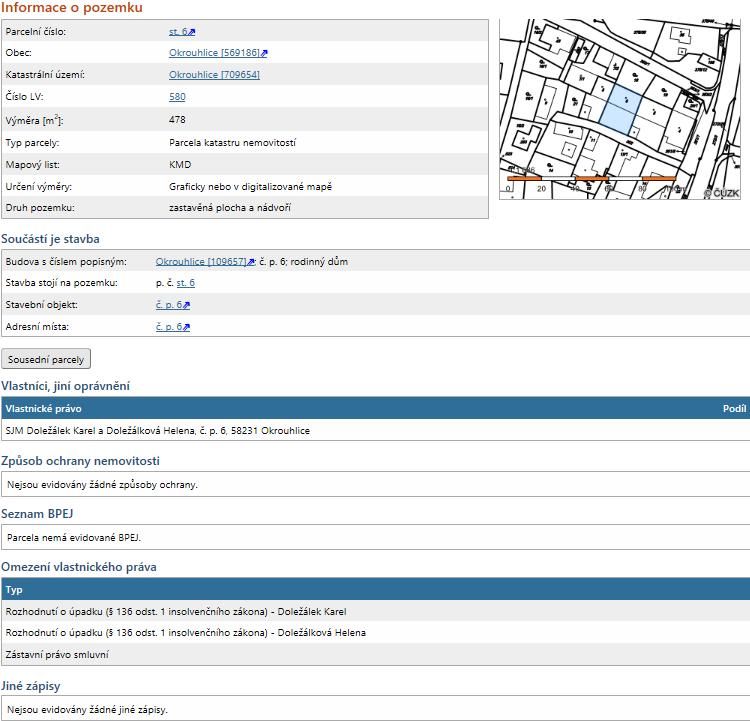Click the cadastral map thumbnail
750x721 pixels.
click(619, 109)
